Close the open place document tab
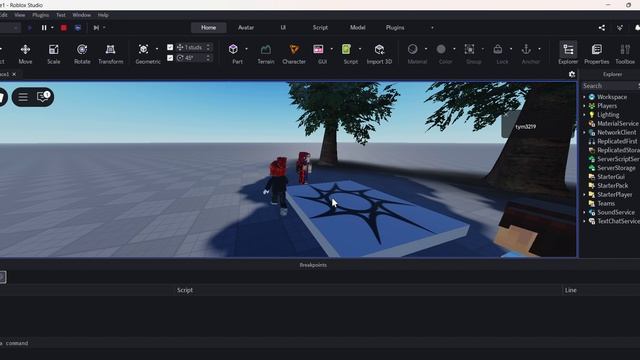The image size is (640, 360). 14,74
